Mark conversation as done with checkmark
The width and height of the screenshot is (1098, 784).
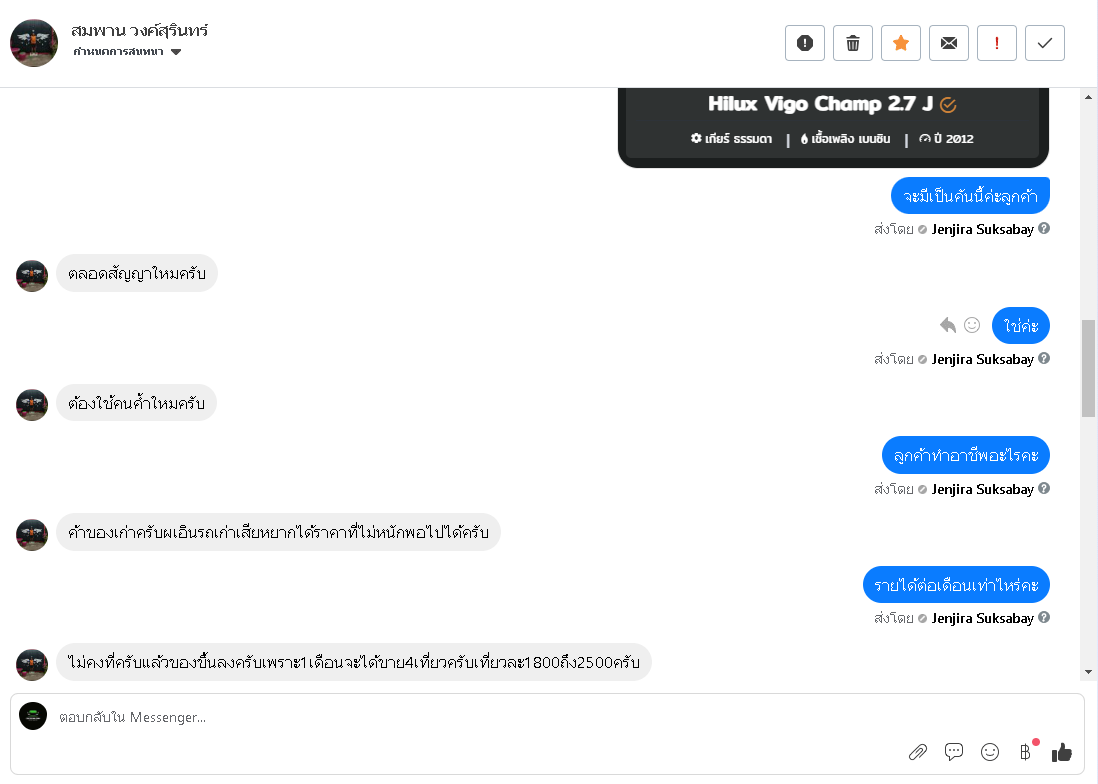click(x=1045, y=43)
